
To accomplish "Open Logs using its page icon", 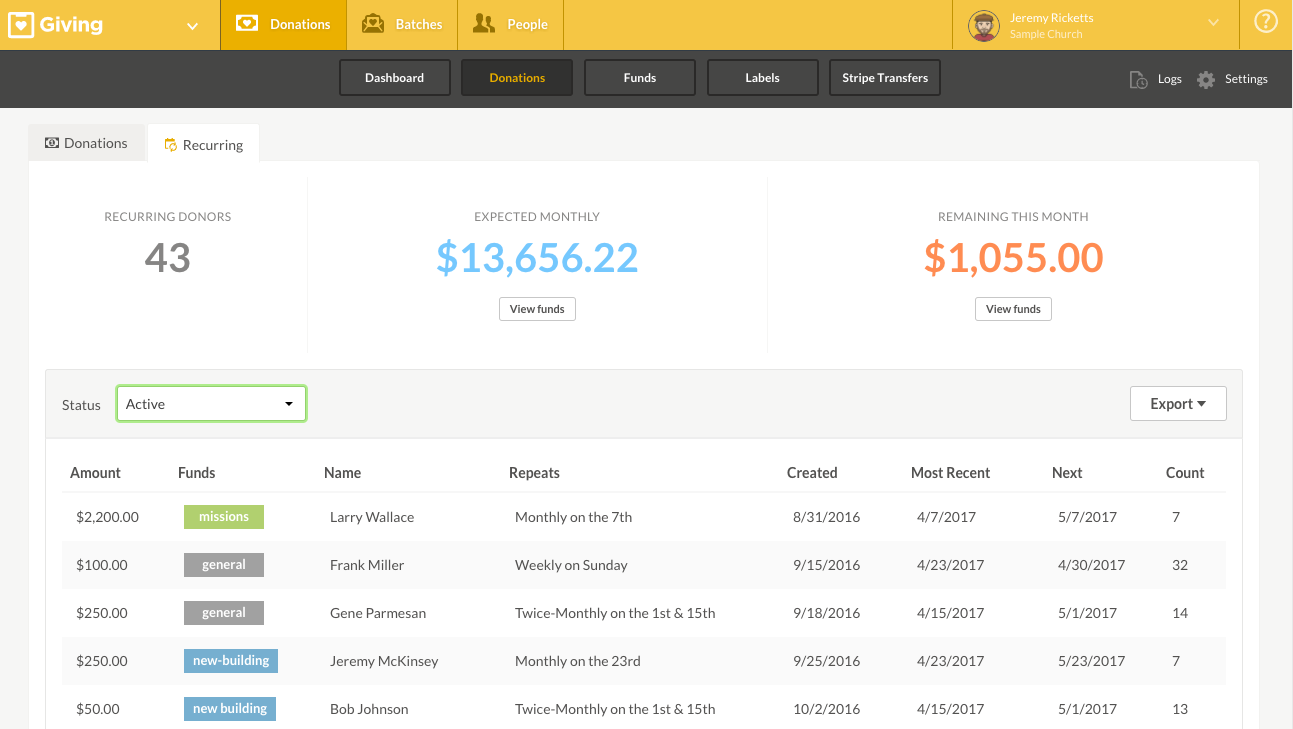I will click(x=1139, y=78).
